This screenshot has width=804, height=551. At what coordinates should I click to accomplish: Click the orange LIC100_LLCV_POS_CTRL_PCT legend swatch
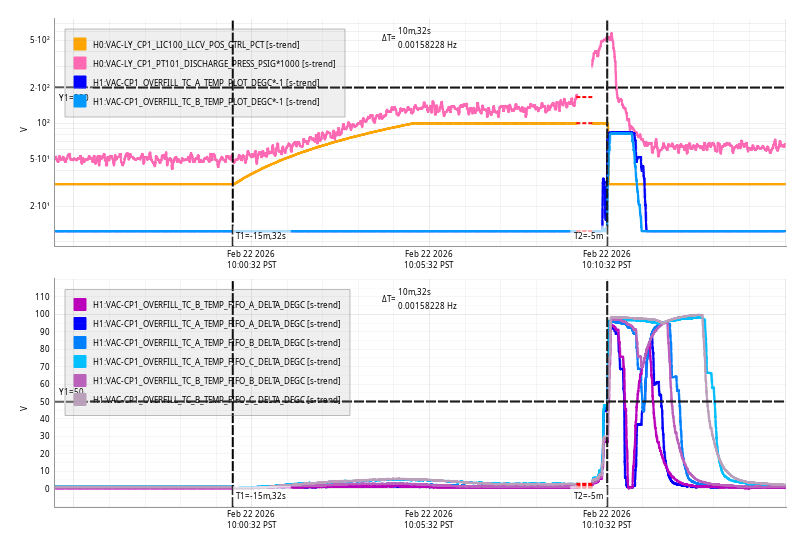pyautogui.click(x=80, y=44)
